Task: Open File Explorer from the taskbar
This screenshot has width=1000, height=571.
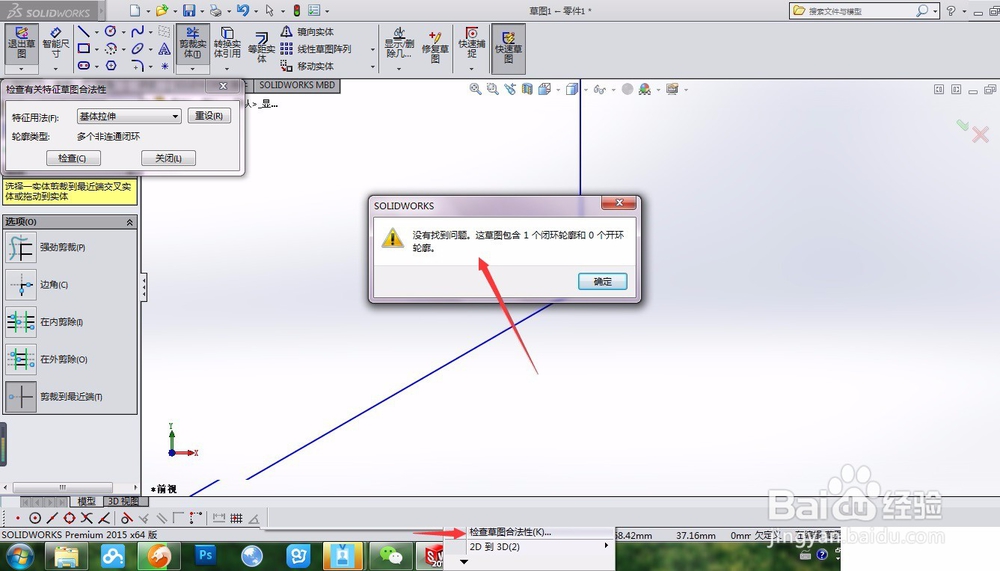Action: coord(66,556)
